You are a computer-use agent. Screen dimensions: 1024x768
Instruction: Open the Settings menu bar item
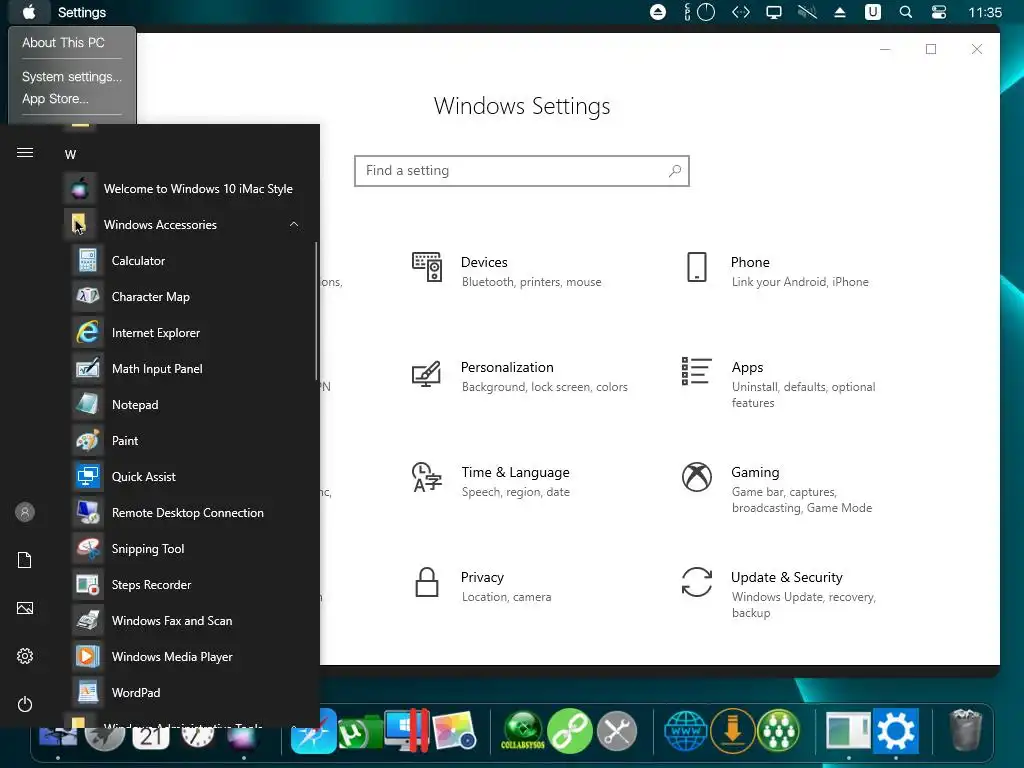(x=82, y=12)
